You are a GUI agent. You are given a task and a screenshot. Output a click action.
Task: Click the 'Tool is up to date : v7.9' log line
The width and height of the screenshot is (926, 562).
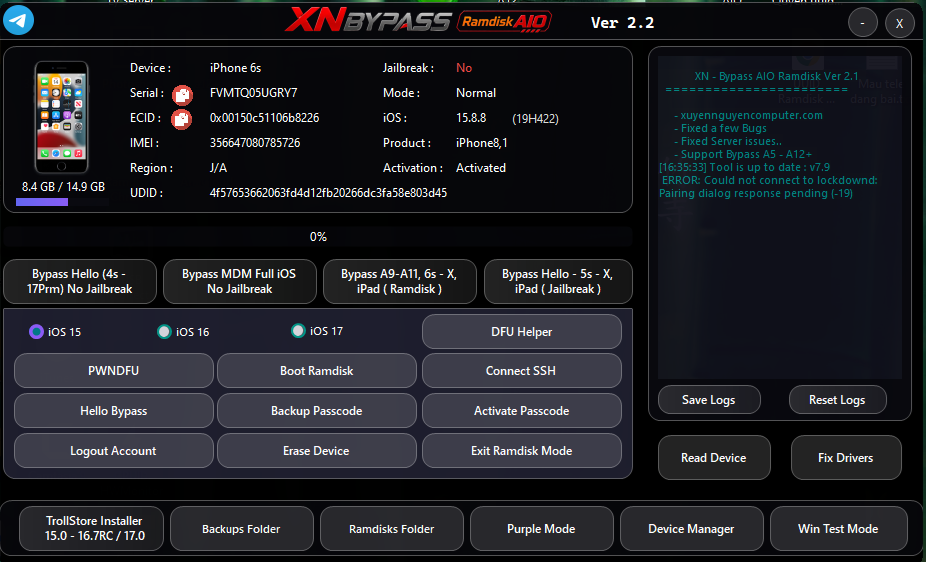745,167
